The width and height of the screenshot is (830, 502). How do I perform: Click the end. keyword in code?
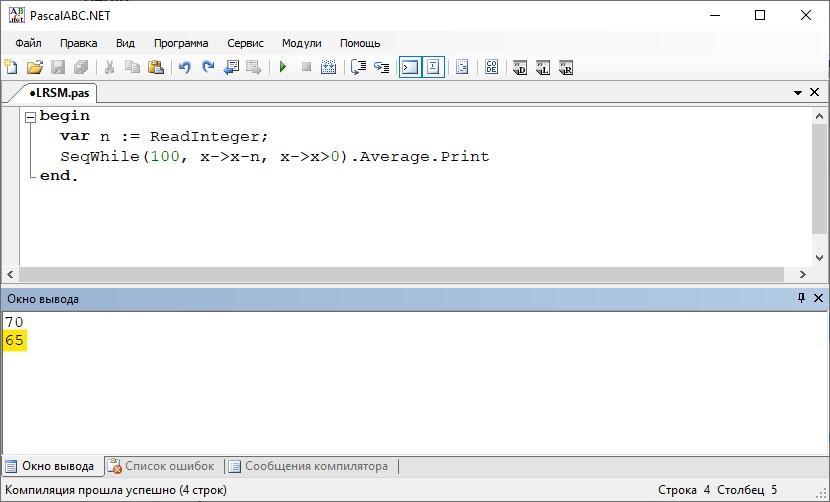(x=59, y=176)
